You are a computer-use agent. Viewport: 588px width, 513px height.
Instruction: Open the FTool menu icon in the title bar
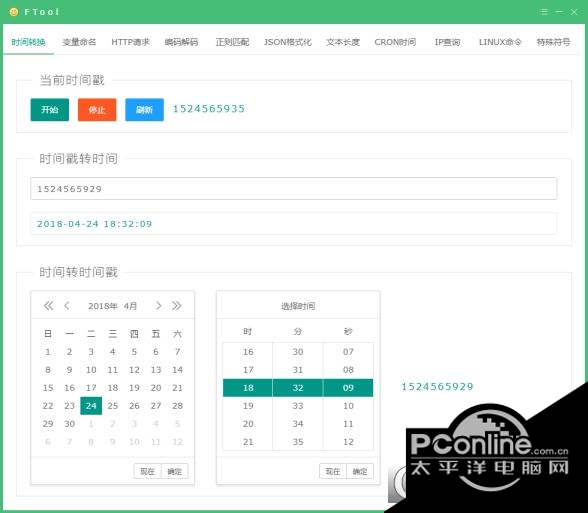[x=544, y=12]
